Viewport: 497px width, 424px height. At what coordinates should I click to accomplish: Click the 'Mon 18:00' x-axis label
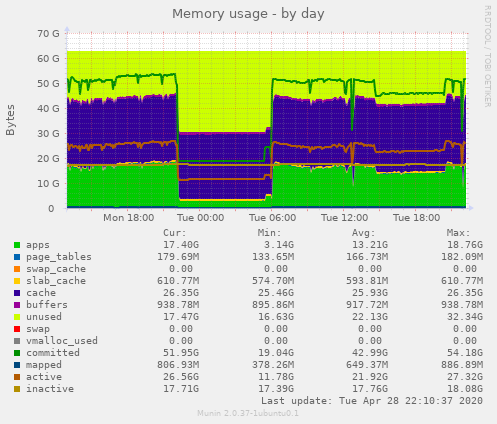128,218
